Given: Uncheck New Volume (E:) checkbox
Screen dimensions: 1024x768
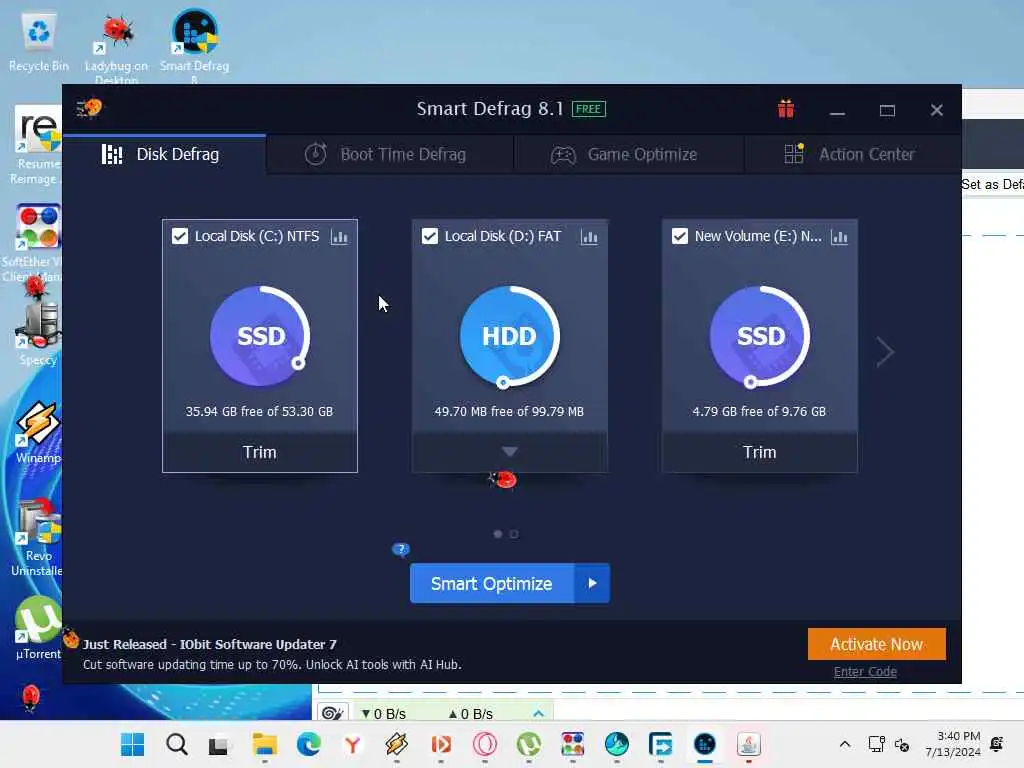Looking at the screenshot, I should pos(680,236).
